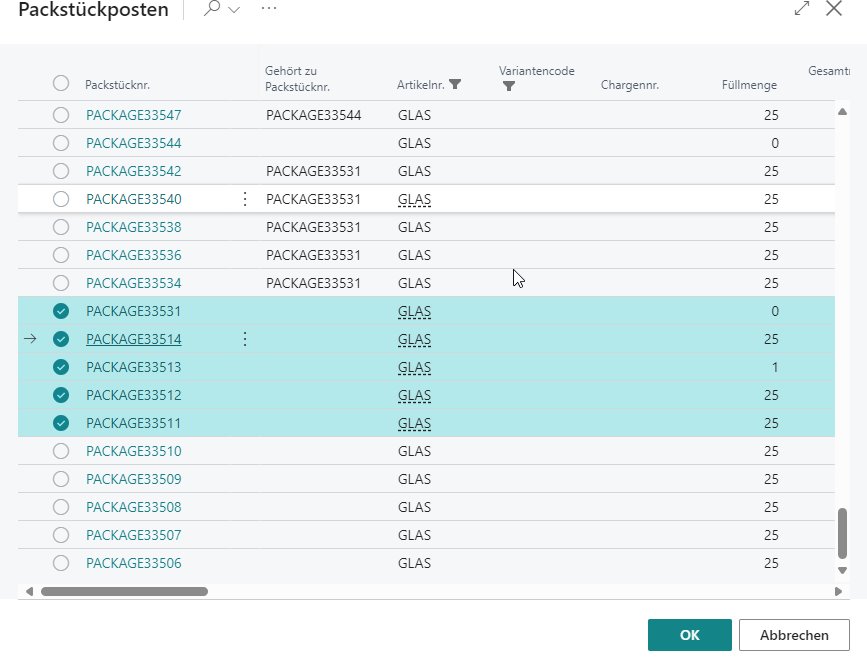Uncheck the PACKAGE33531 row selection
This screenshot has width=867, height=670.
61,311
